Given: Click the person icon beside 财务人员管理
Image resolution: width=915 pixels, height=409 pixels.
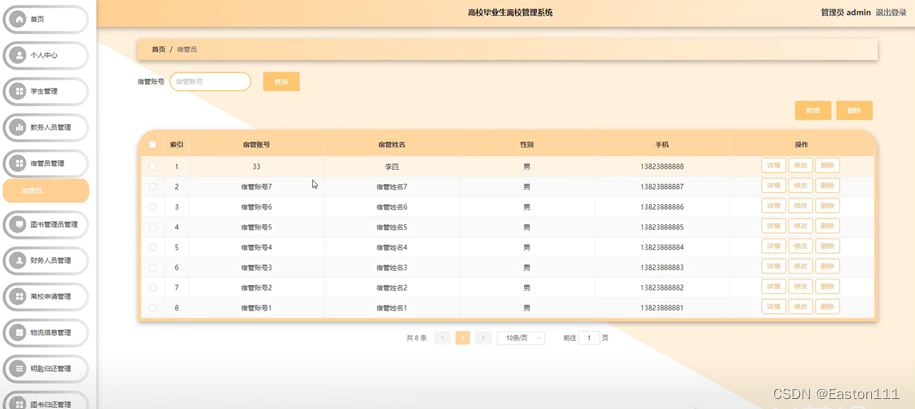Looking at the screenshot, I should [19, 260].
